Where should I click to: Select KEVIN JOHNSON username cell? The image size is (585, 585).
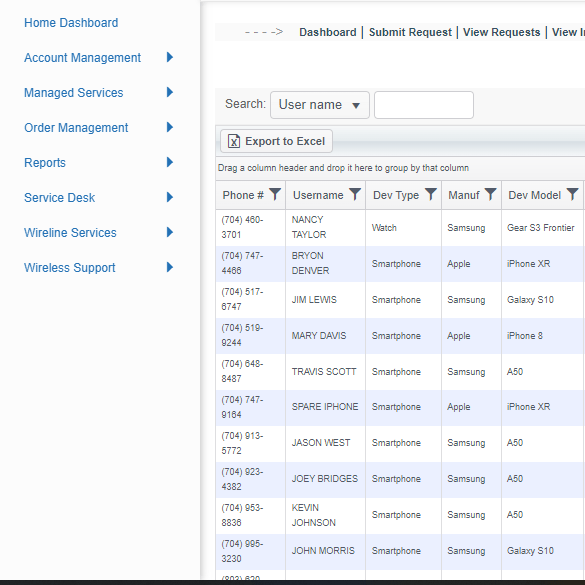(x=325, y=515)
